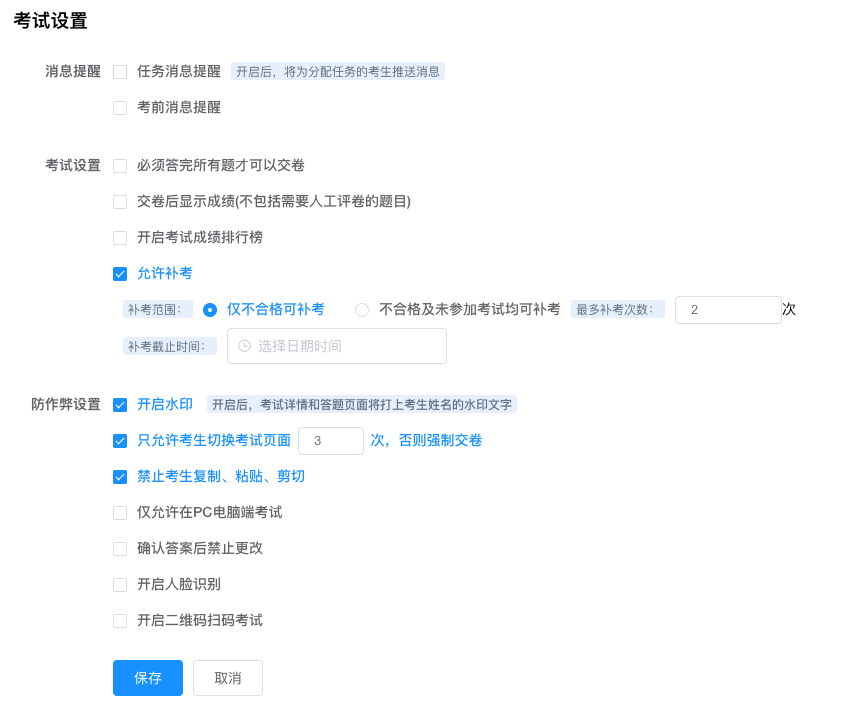Tick 必须答完所有题才可以交卷 checkbox
Viewport: 862px width, 709px height.
coord(120,166)
